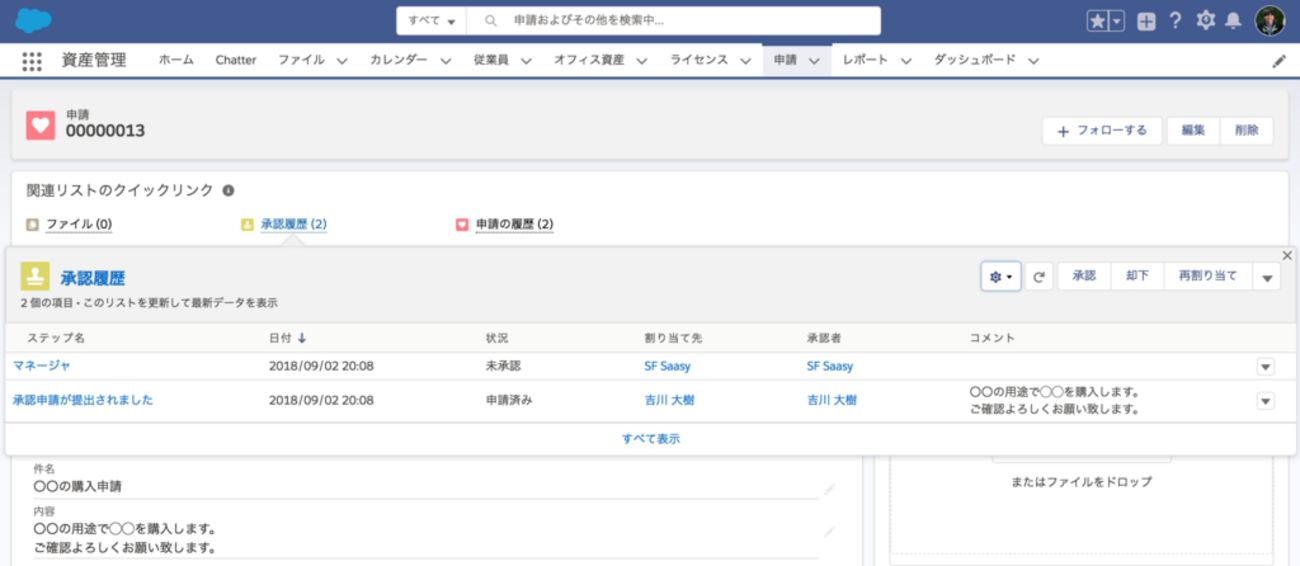Click the 却下 button
The height and width of the screenshot is (566, 1300).
1137,276
